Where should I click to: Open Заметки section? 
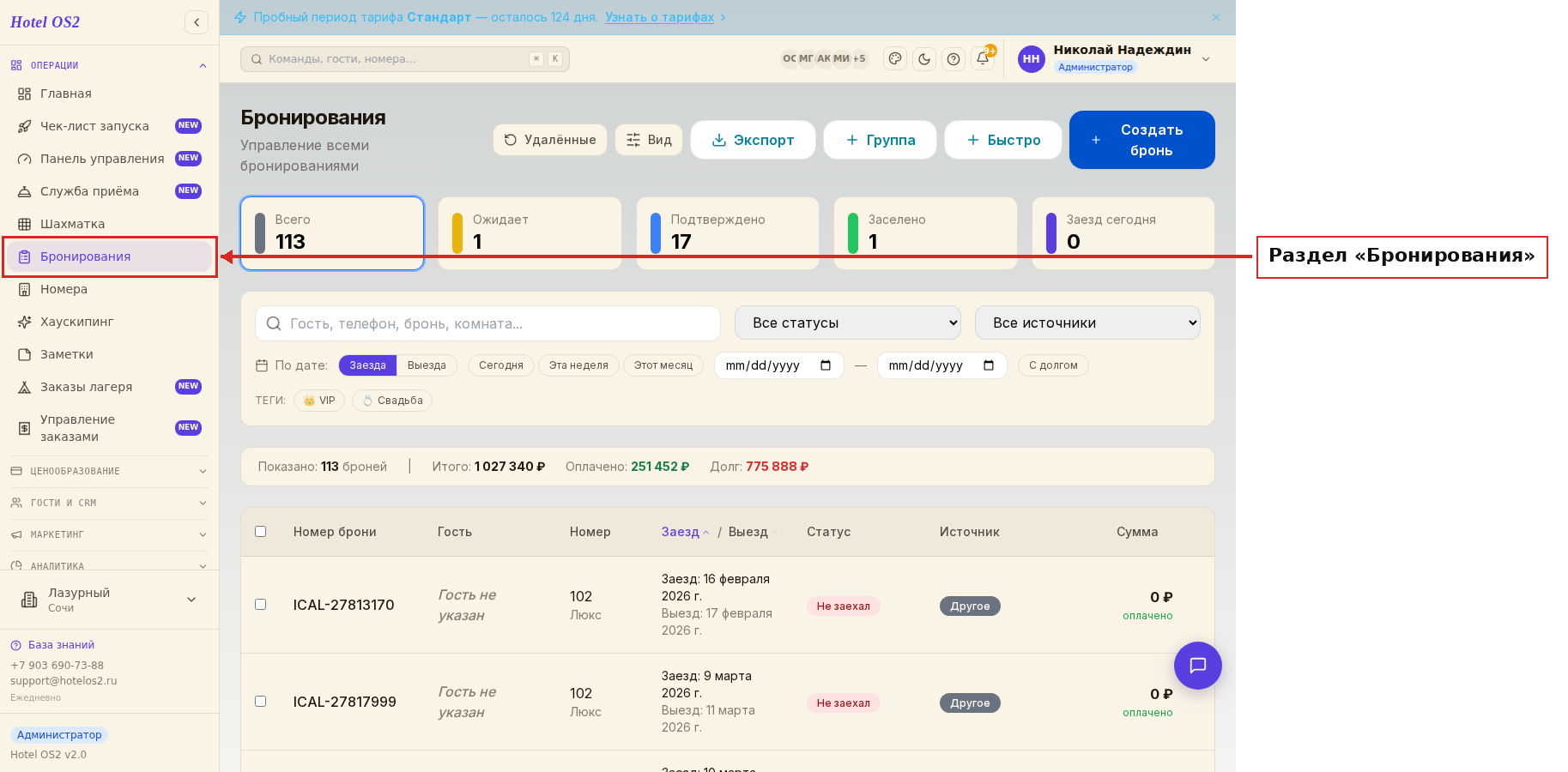coord(110,354)
